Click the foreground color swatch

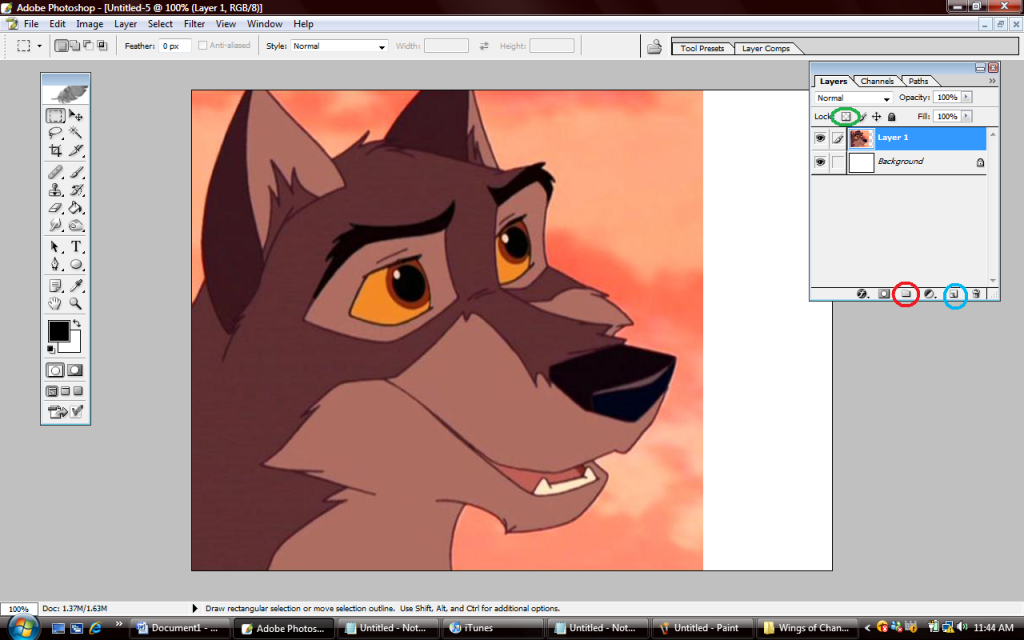pyautogui.click(x=58, y=332)
